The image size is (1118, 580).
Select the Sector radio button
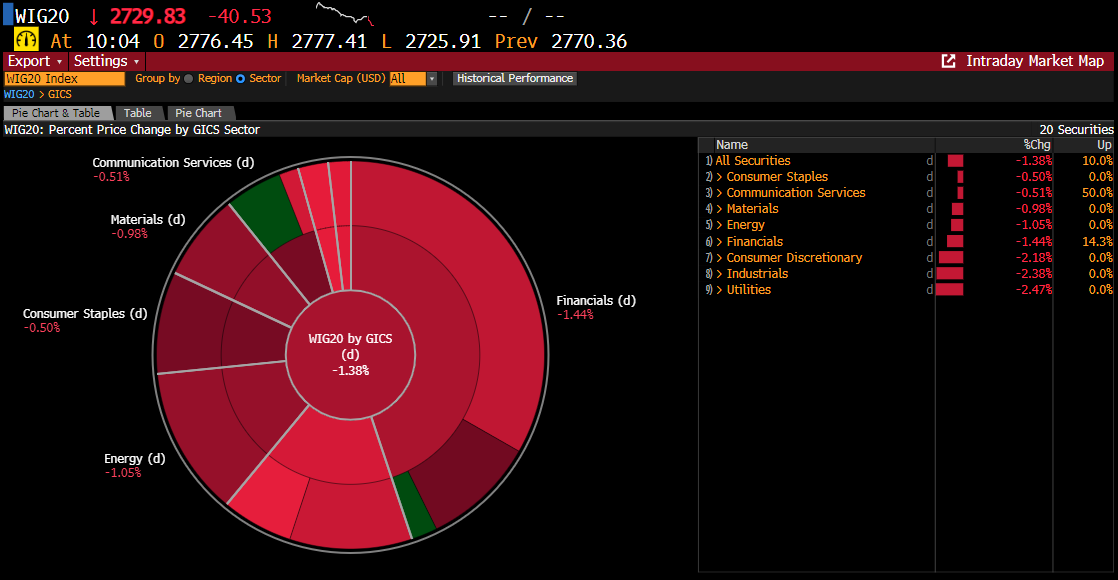241,78
